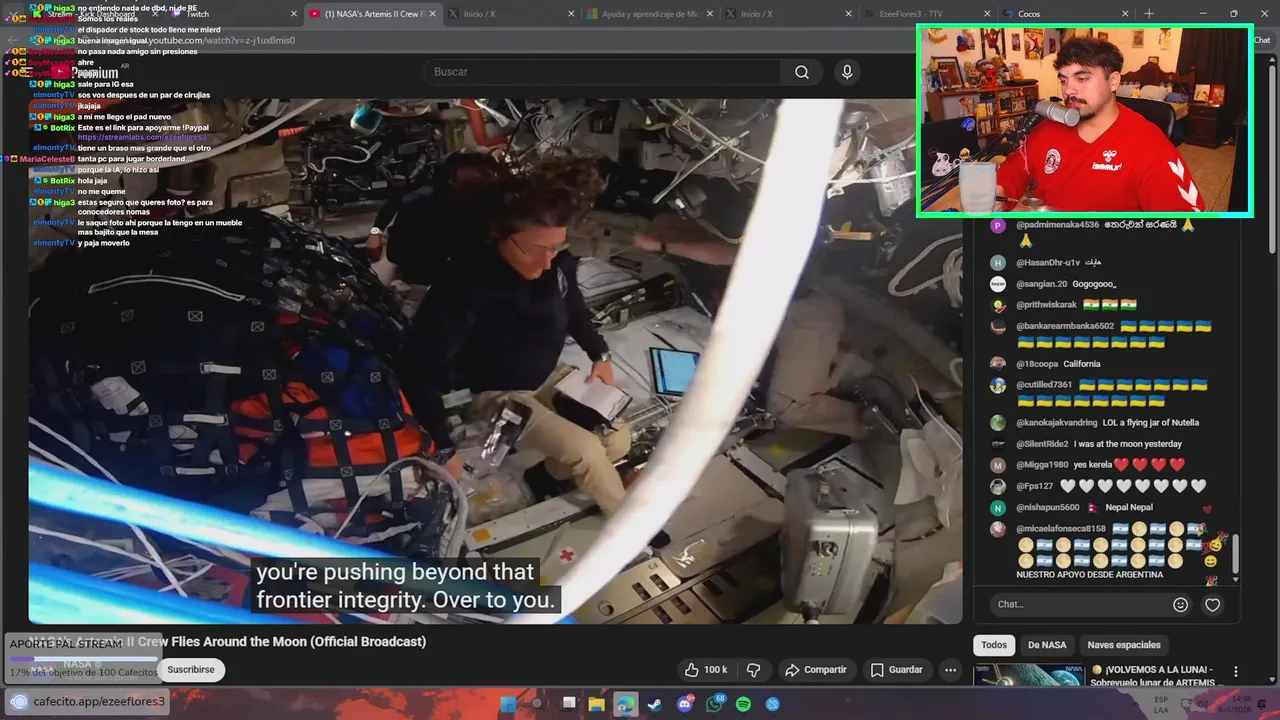Like the video with thumbs-up 100 k
1280x720 pixels.
click(x=706, y=670)
